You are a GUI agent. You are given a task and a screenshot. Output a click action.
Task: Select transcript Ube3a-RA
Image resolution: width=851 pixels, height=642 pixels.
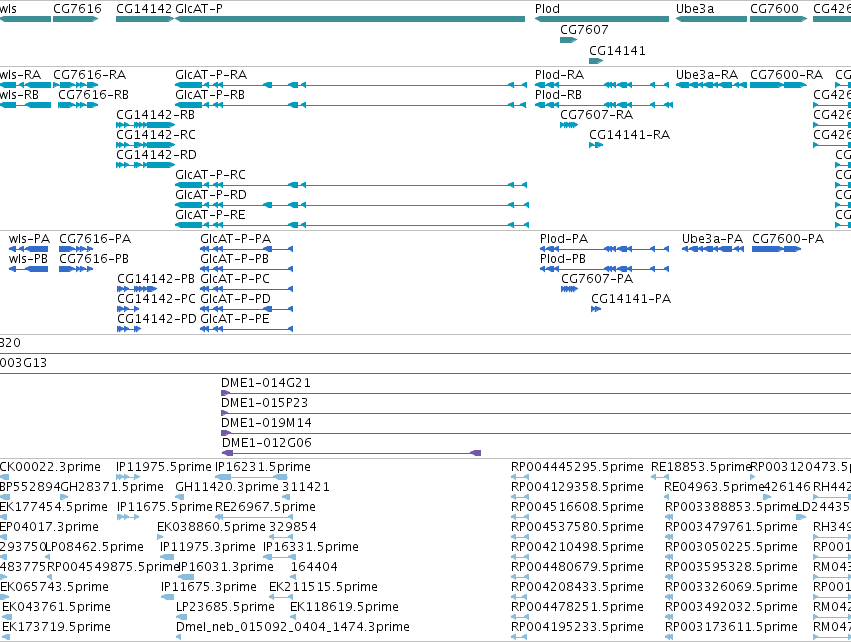pyautogui.click(x=710, y=85)
